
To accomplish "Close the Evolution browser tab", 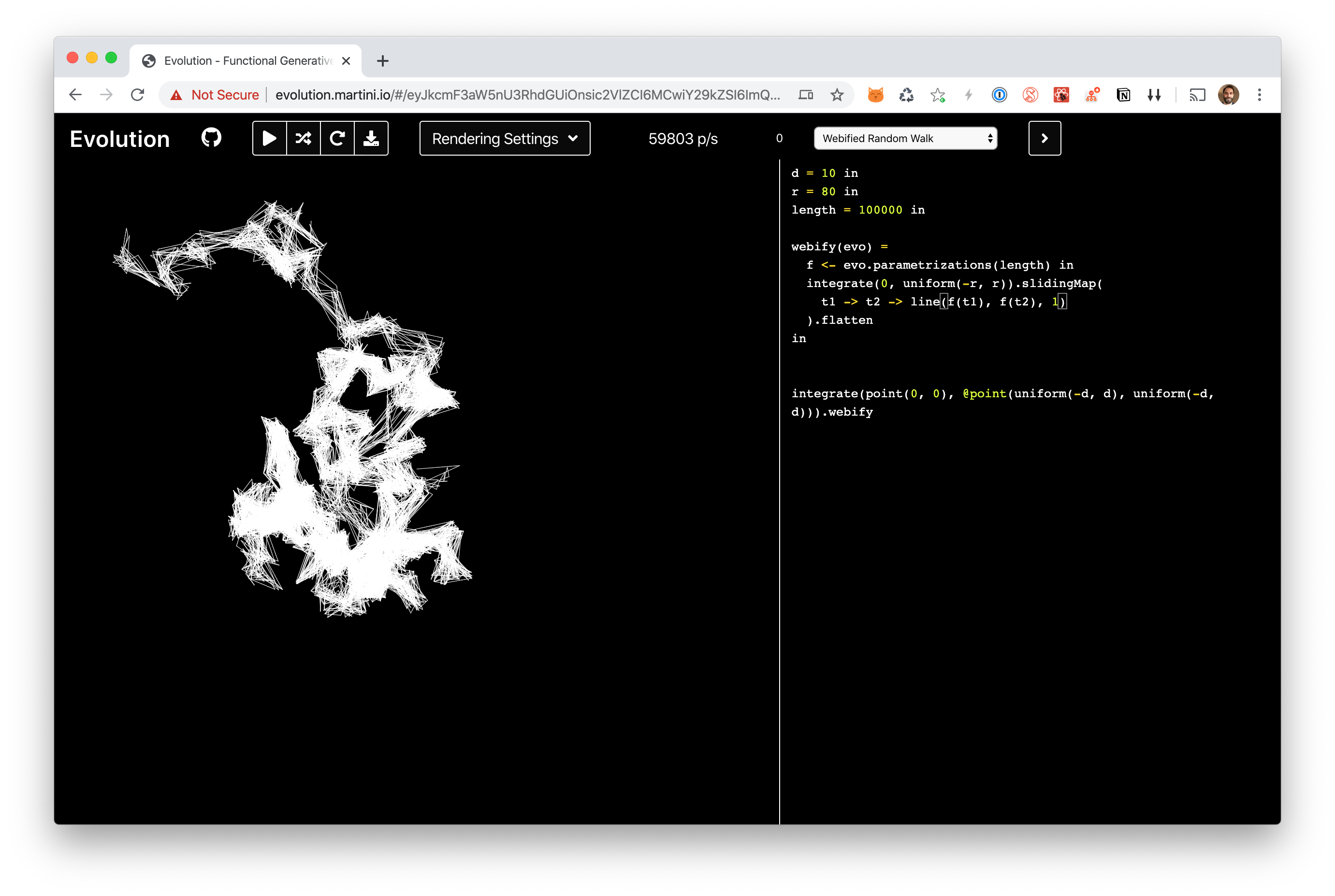I will tap(346, 60).
